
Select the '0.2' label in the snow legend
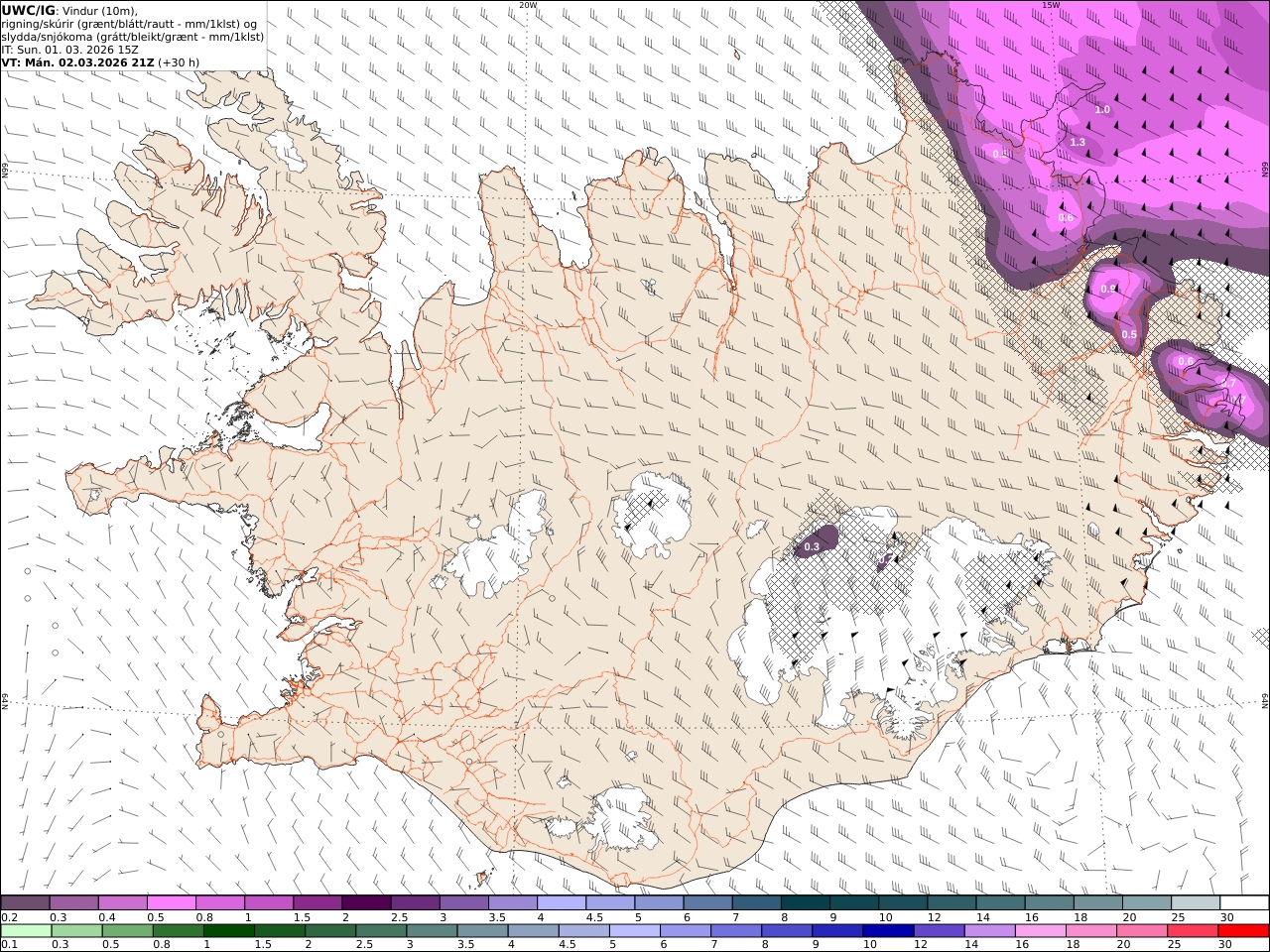[8, 917]
